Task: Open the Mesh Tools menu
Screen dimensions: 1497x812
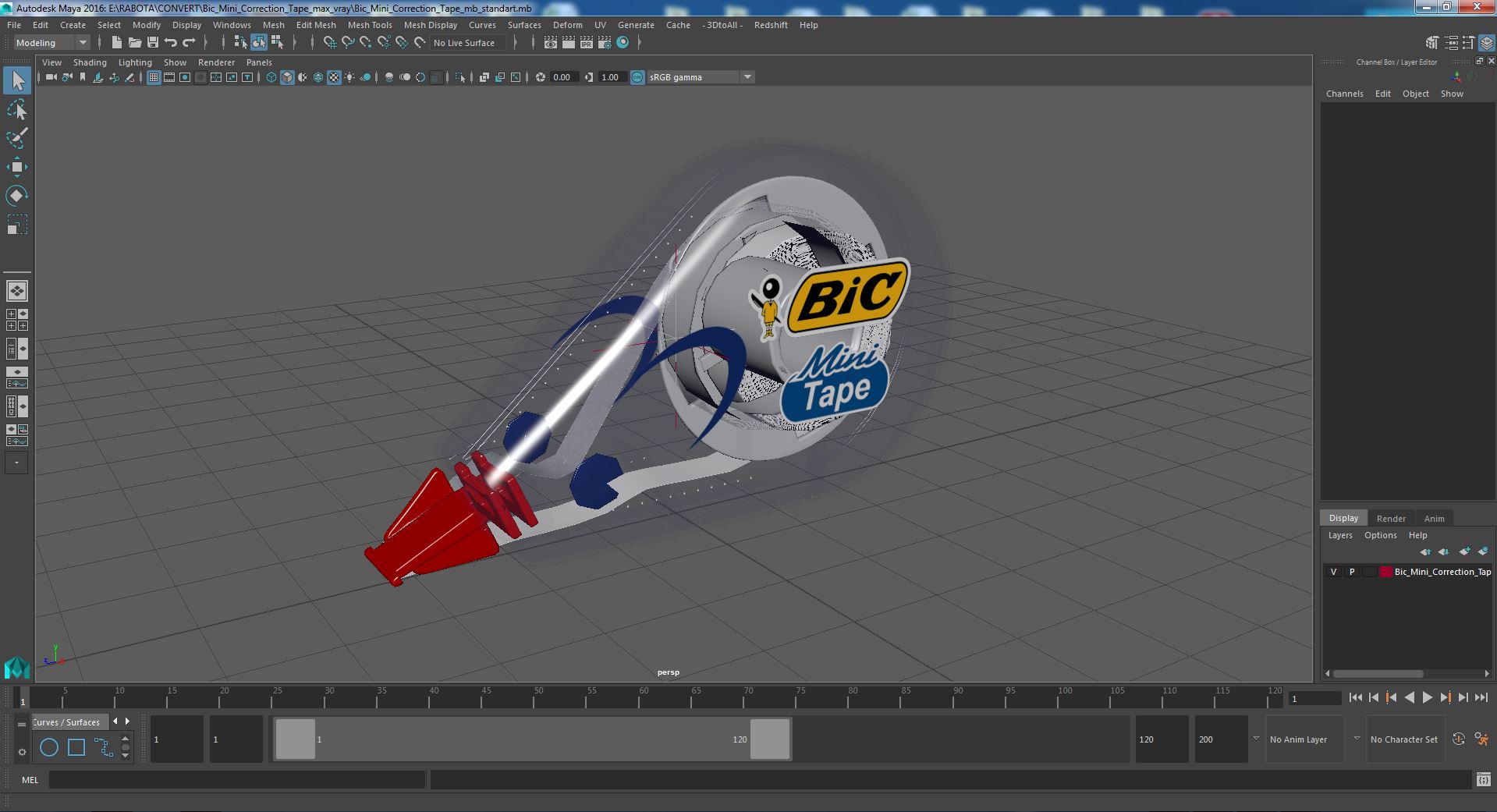Action: pos(370,25)
